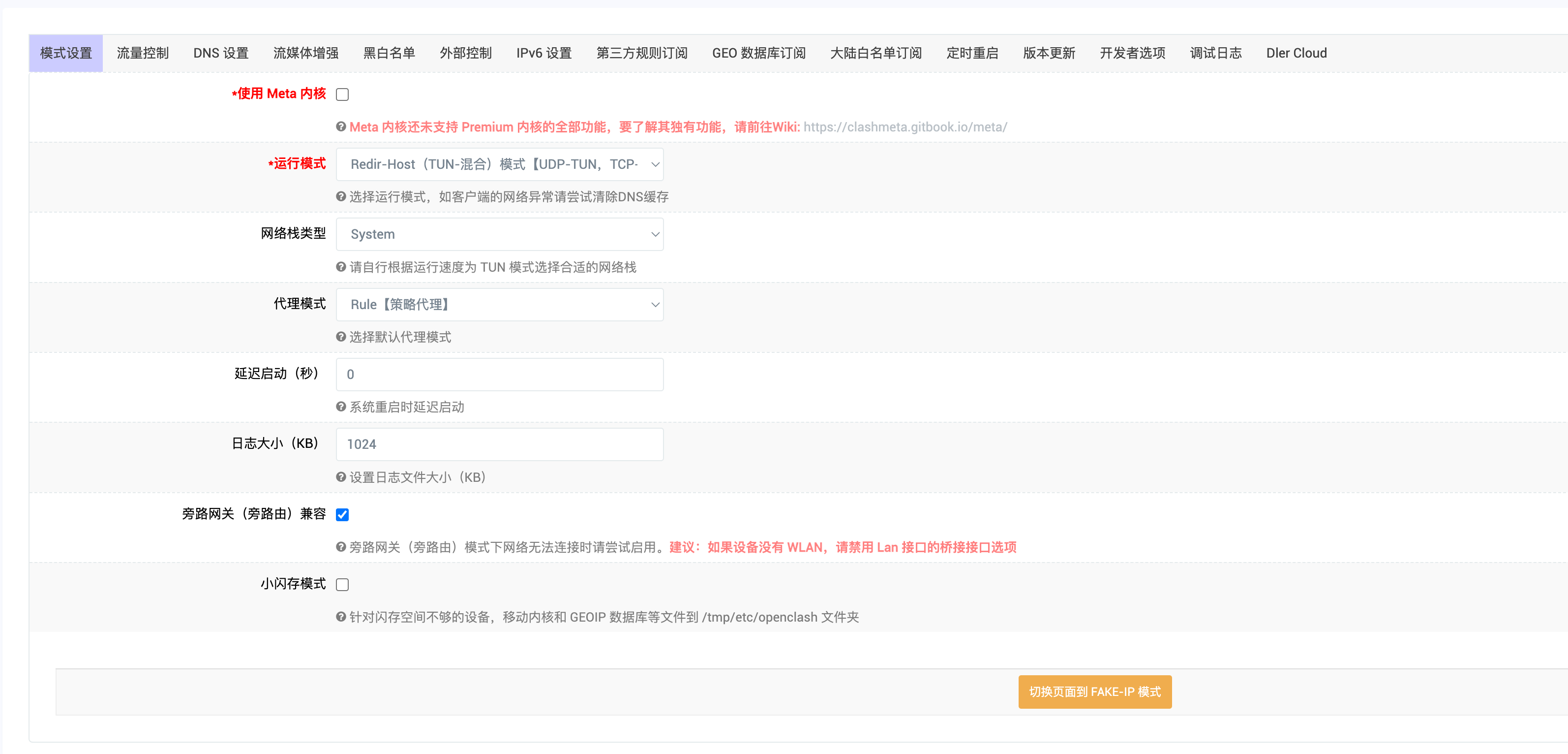Click help icon beside 设置日志文件大小
Screen dimensions: 1568x754
coord(341,477)
